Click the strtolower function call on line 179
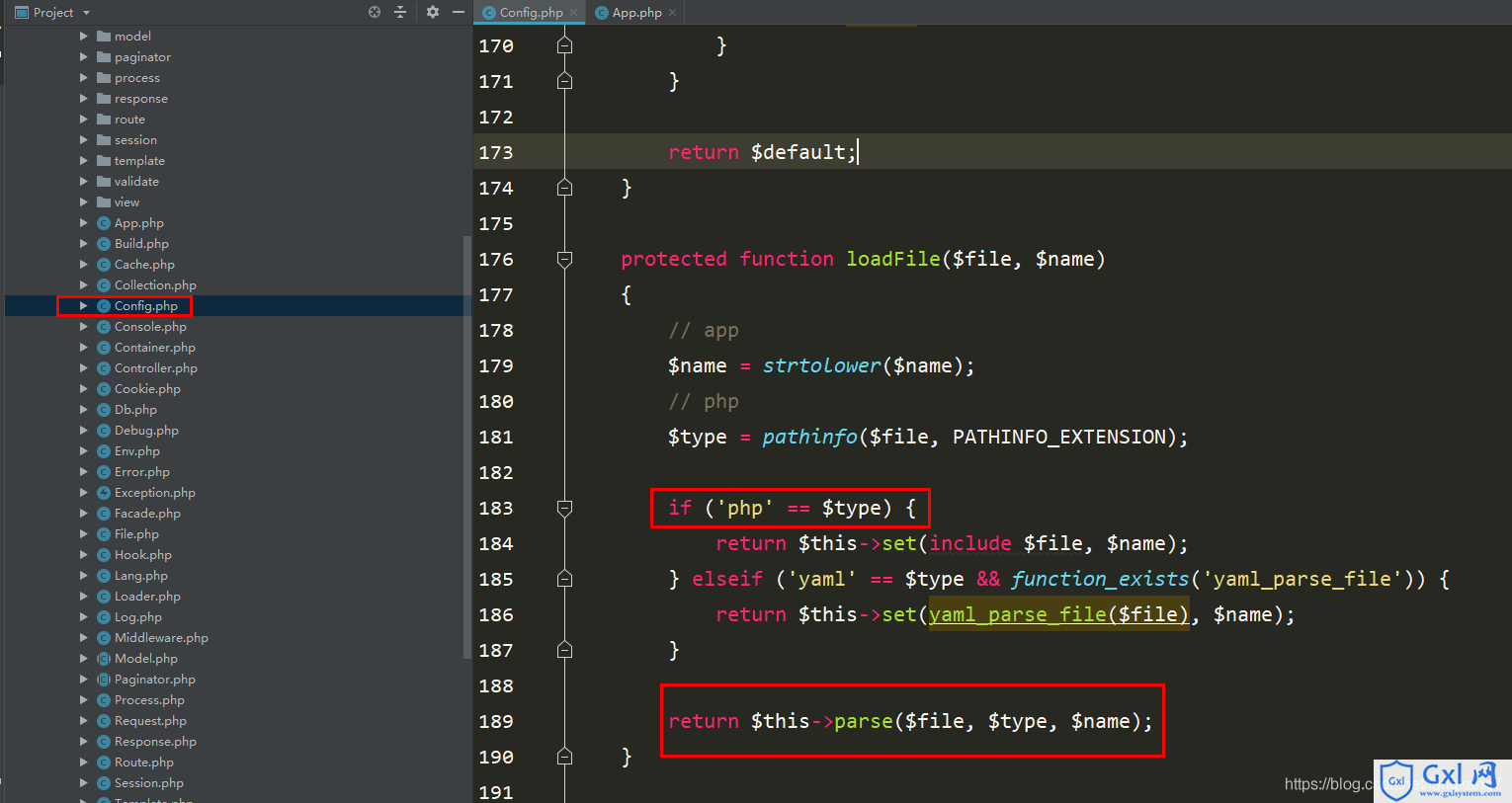Screen dimensions: 1512x803 [821, 365]
